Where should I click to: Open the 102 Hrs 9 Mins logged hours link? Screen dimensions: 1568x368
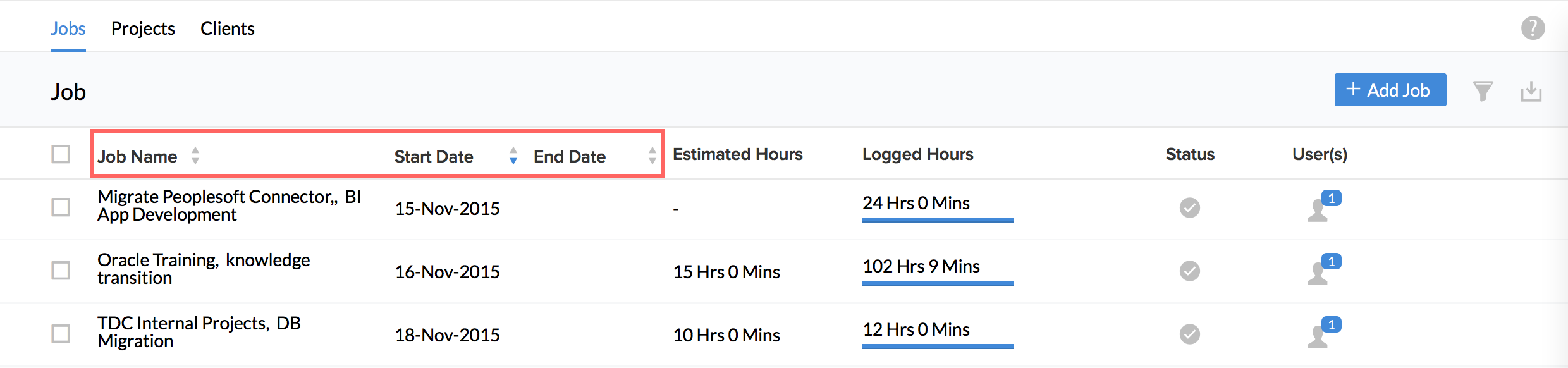point(921,266)
